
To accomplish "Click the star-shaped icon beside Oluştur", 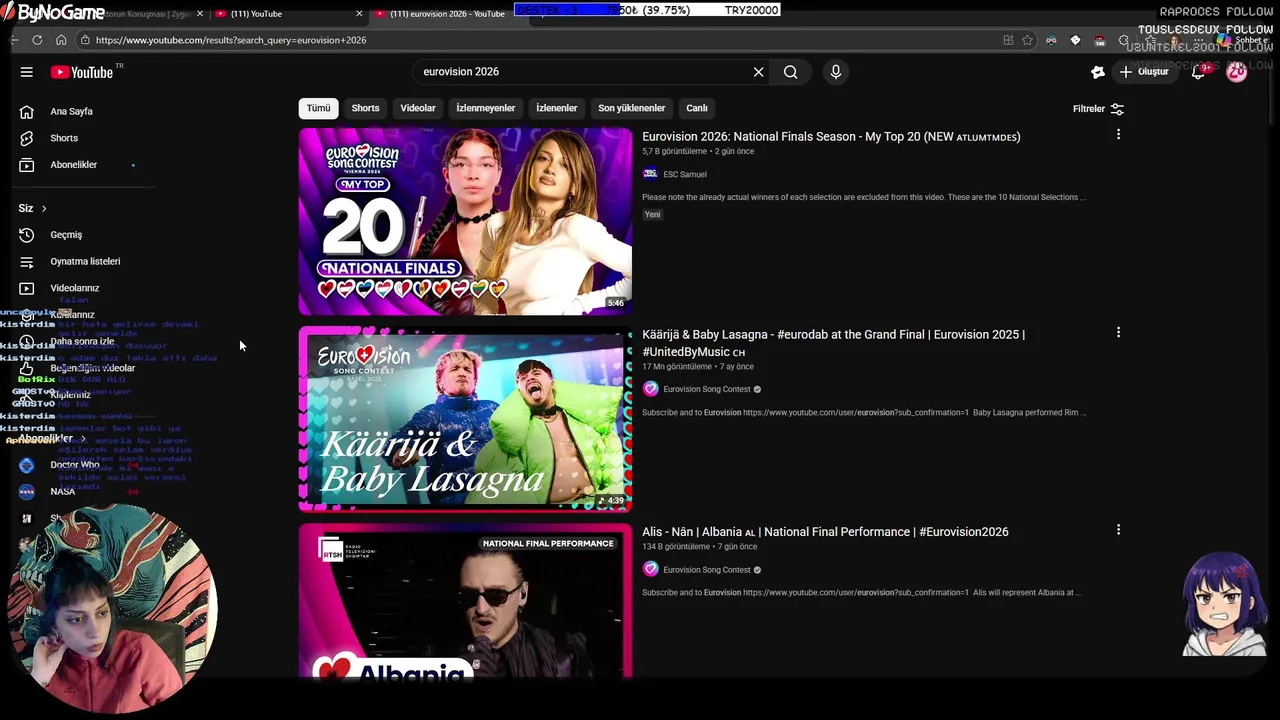I will (x=1097, y=72).
